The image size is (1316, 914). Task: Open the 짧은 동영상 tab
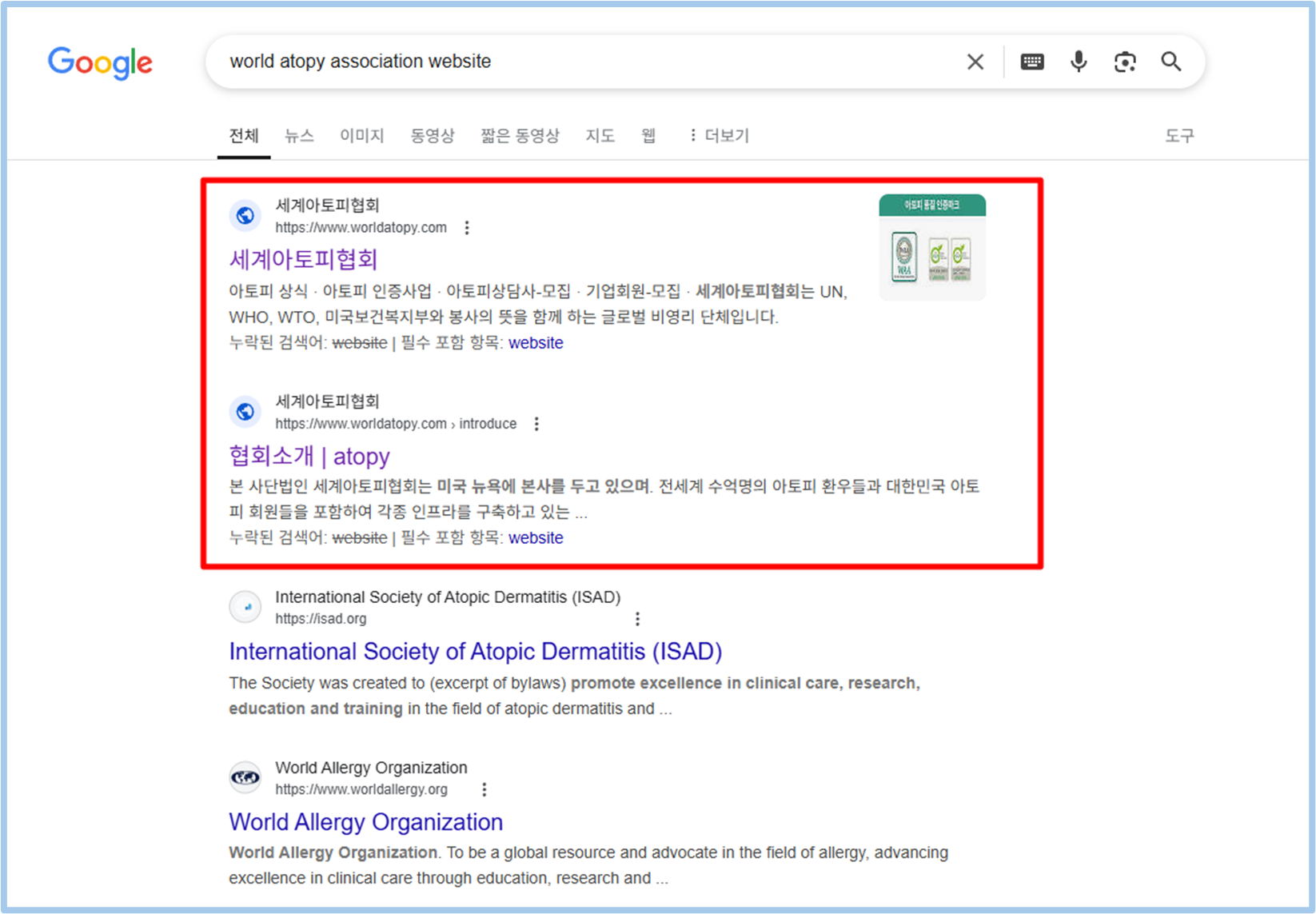tap(520, 136)
